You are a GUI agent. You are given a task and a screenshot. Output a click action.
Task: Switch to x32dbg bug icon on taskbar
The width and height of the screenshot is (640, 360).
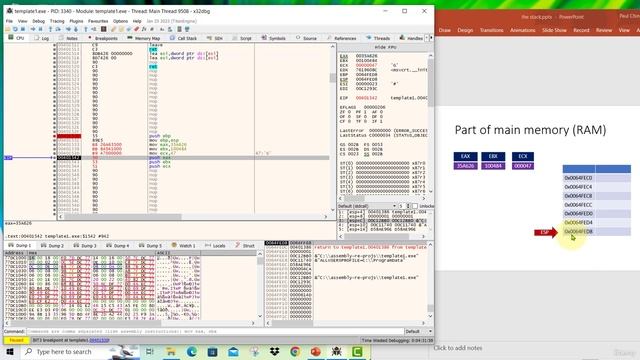click(336, 351)
